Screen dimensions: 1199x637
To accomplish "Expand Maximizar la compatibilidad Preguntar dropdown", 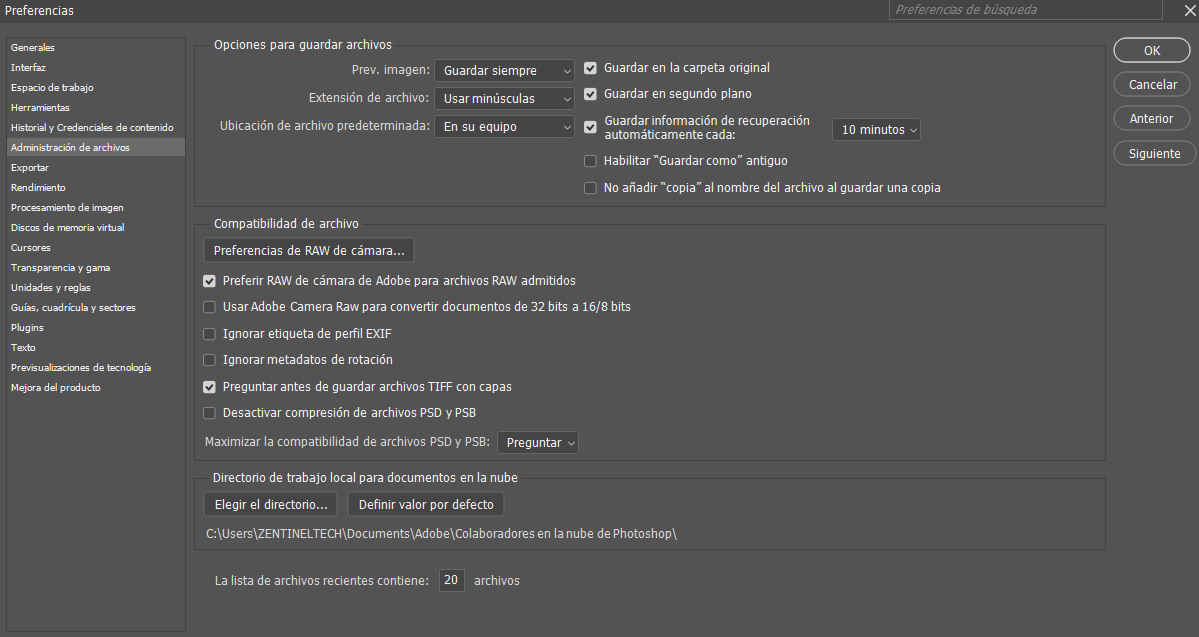I will point(538,443).
